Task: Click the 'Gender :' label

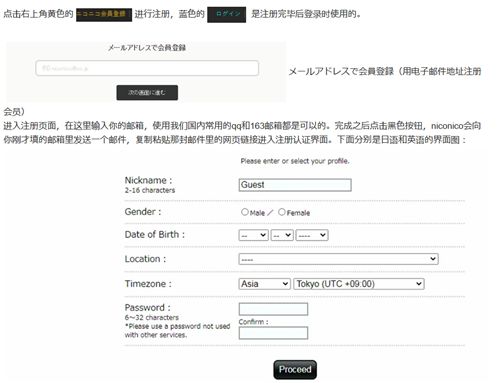Action: click(143, 212)
